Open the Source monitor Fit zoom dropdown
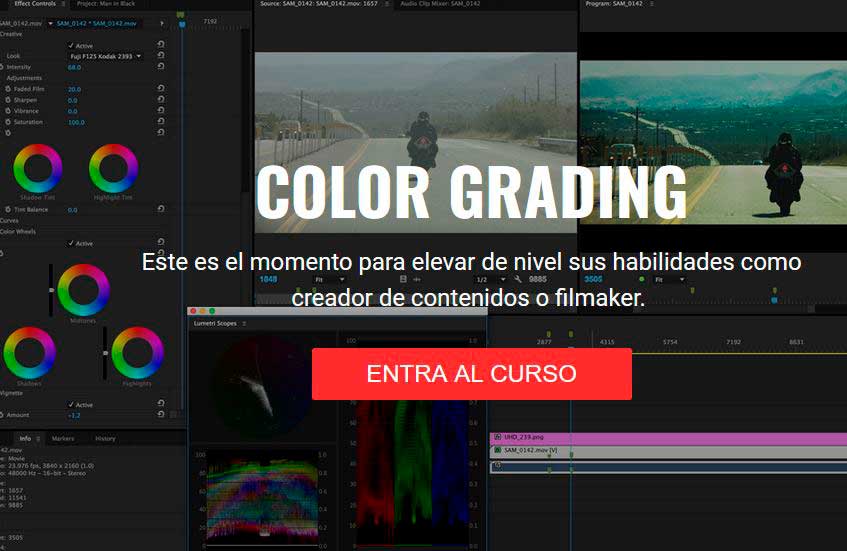 pos(330,280)
